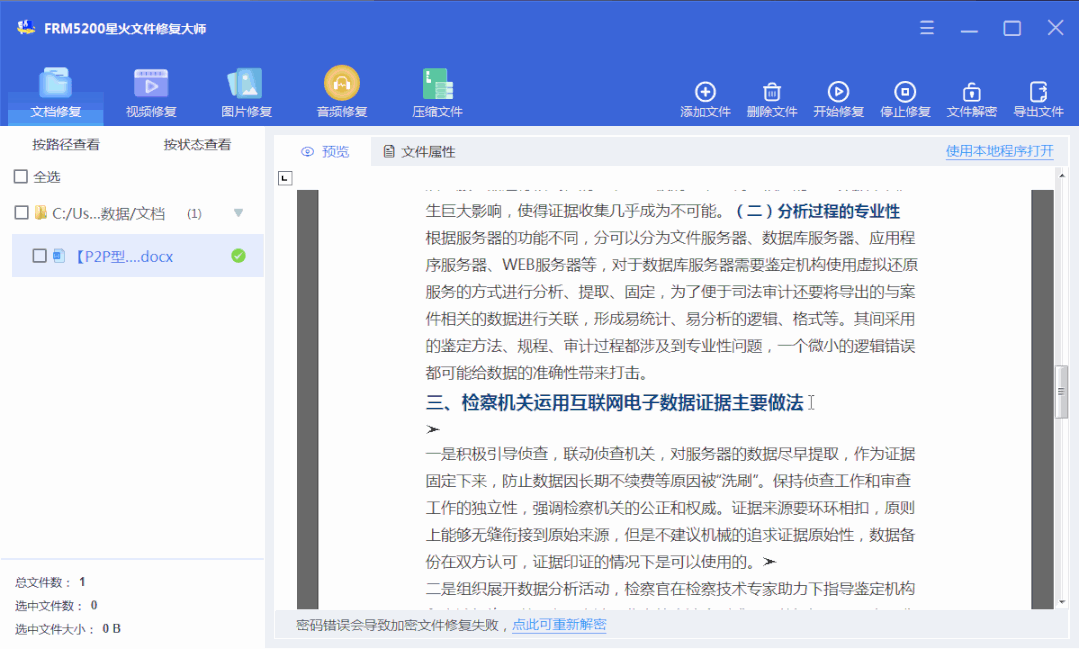Close the FRM5200 window
The width and height of the screenshot is (1079, 649).
point(1055,28)
